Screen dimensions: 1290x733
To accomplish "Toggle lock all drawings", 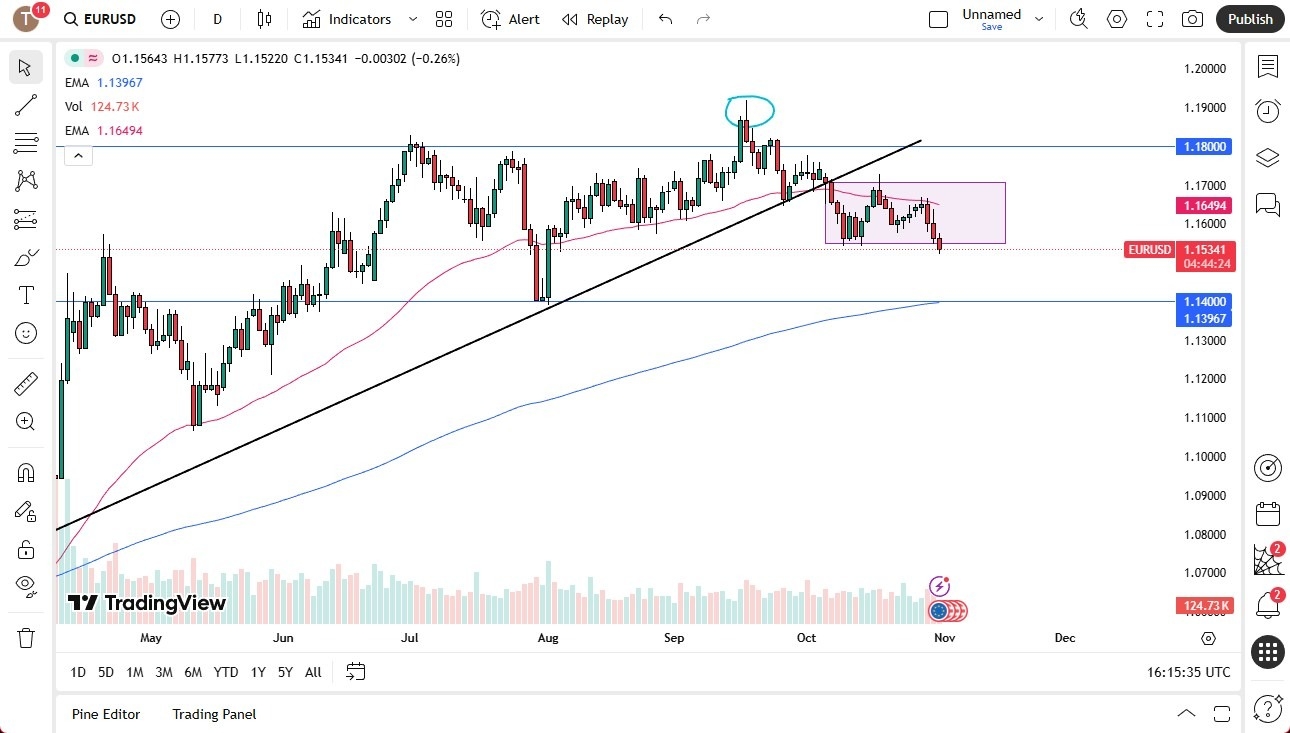I will (x=25, y=548).
